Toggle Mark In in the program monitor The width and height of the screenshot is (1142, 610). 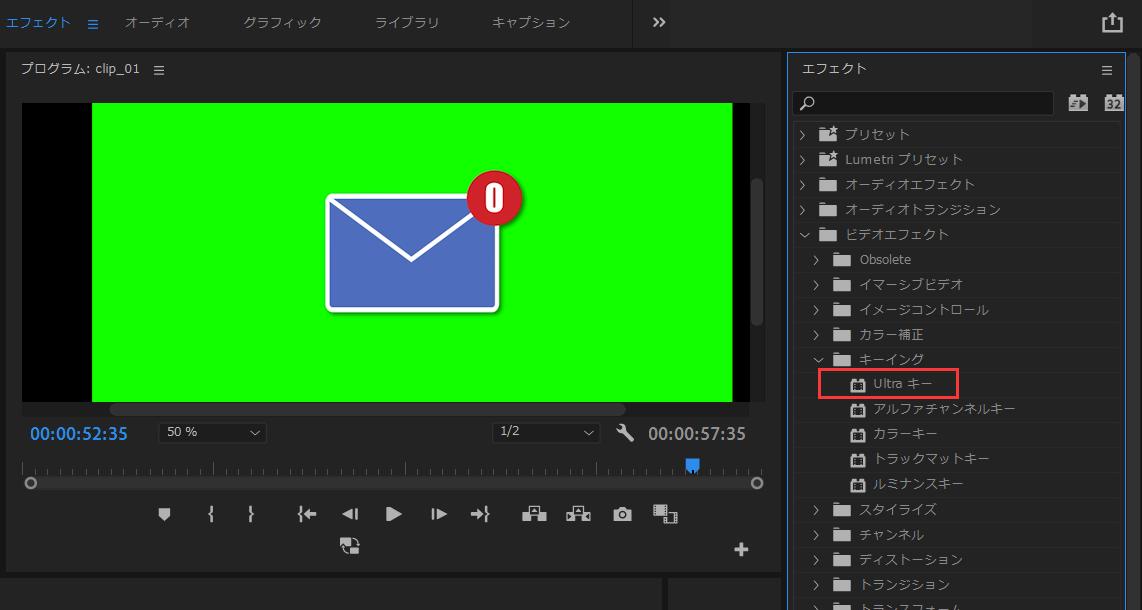point(210,514)
